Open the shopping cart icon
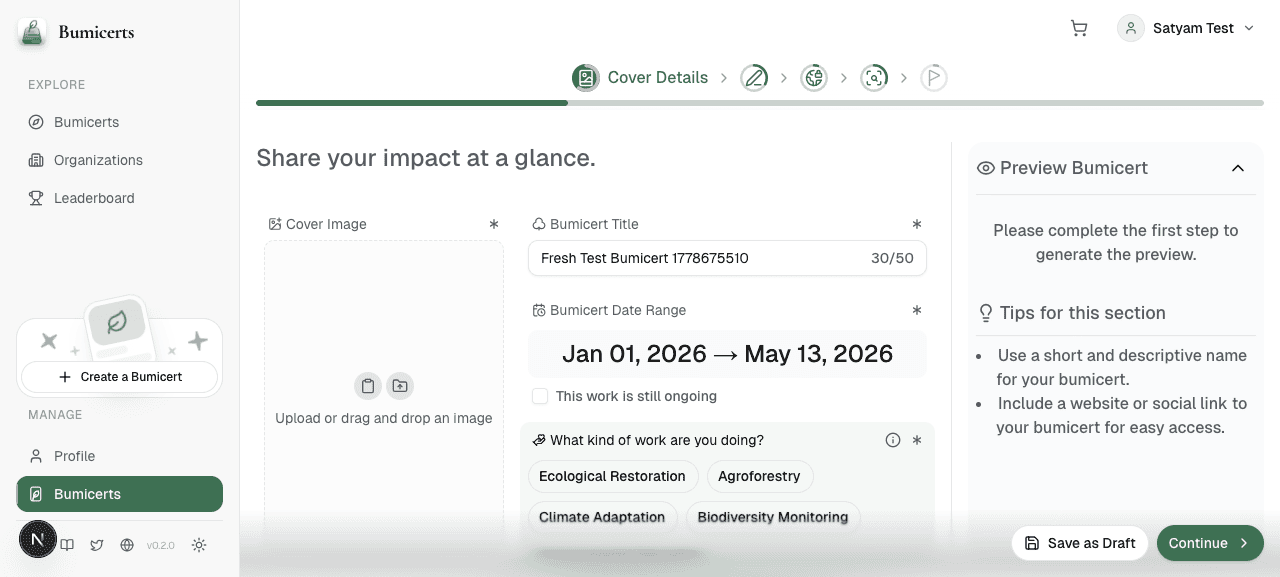1280x577 pixels. coord(1079,28)
